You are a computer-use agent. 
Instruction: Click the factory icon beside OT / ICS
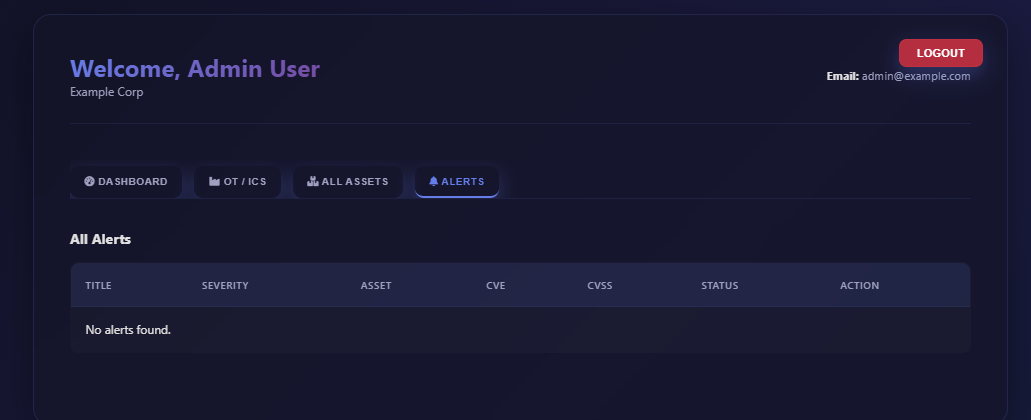[214, 182]
